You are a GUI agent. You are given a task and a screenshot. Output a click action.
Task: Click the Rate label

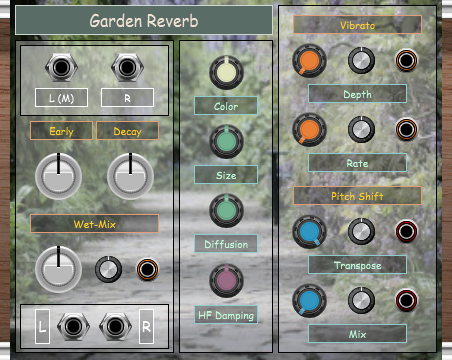point(357,163)
